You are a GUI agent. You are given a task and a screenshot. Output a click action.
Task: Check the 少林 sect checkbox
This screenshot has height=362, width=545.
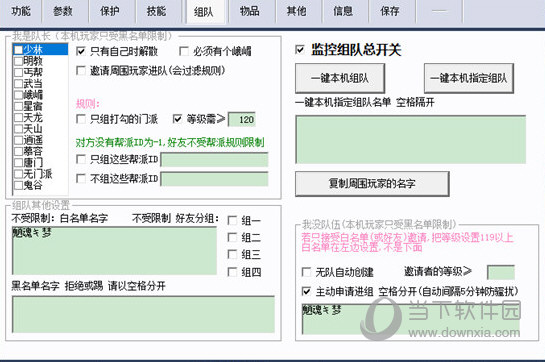pyautogui.click(x=18, y=50)
